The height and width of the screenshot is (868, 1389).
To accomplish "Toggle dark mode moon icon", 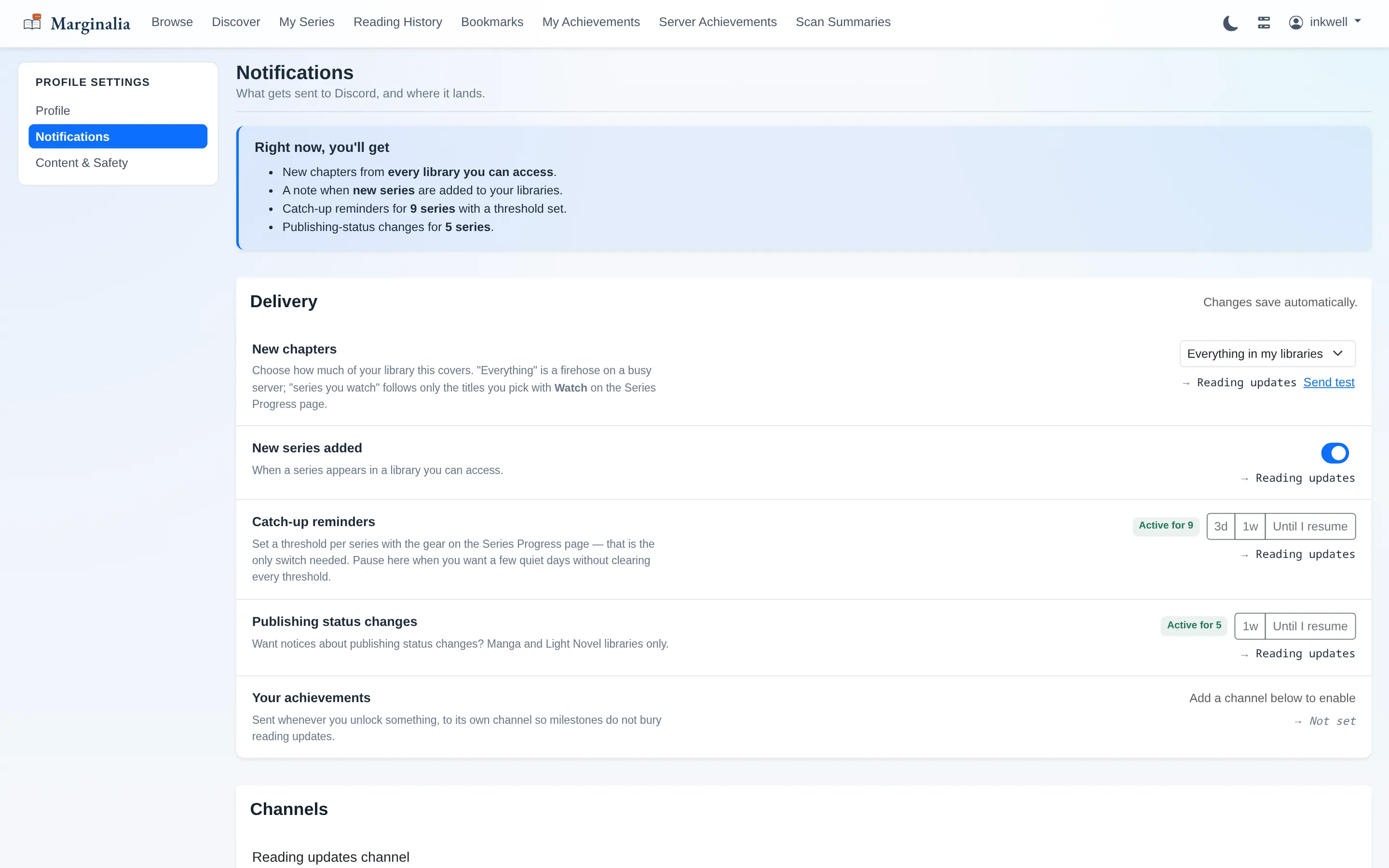I will coord(1230,23).
